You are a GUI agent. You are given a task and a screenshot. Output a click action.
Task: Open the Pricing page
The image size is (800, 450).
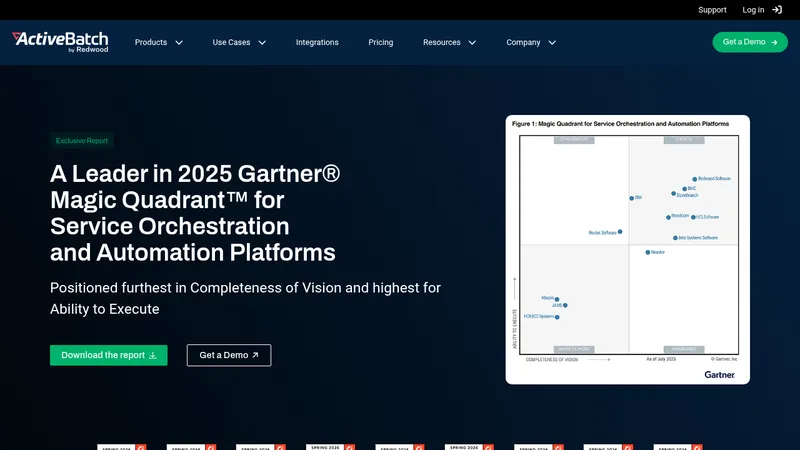click(381, 42)
